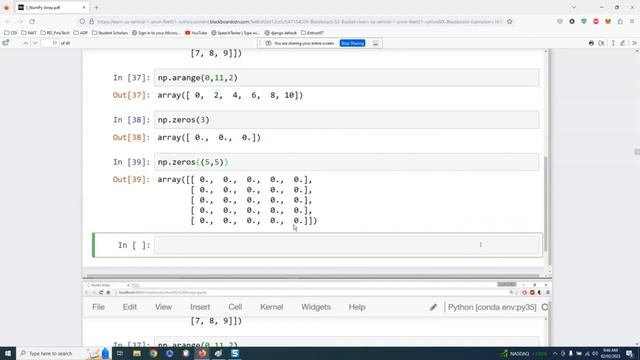Open the Windows notification center

pos(629,353)
